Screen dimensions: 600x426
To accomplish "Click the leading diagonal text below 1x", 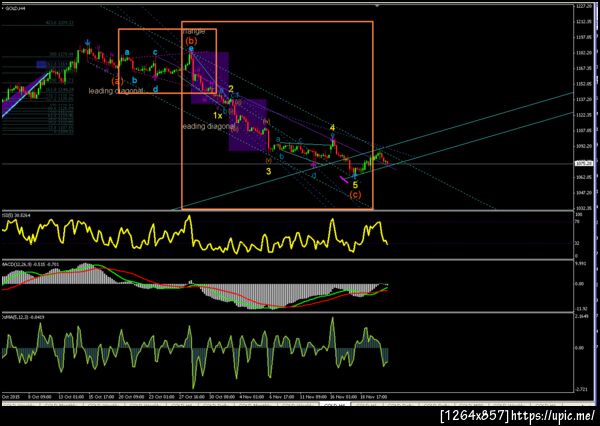I will tap(209, 126).
